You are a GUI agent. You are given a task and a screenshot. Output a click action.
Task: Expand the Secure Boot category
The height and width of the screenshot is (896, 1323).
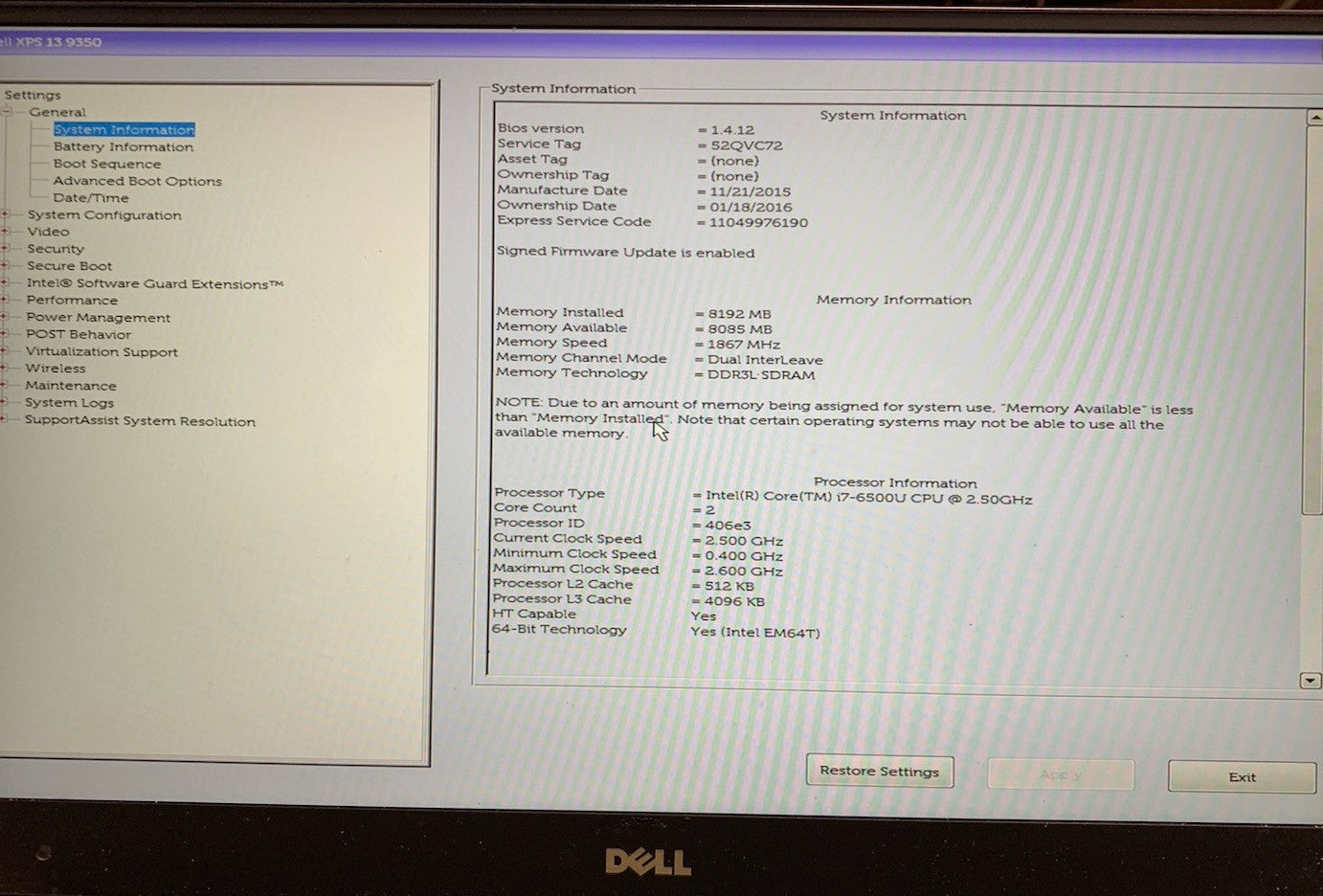point(6,266)
